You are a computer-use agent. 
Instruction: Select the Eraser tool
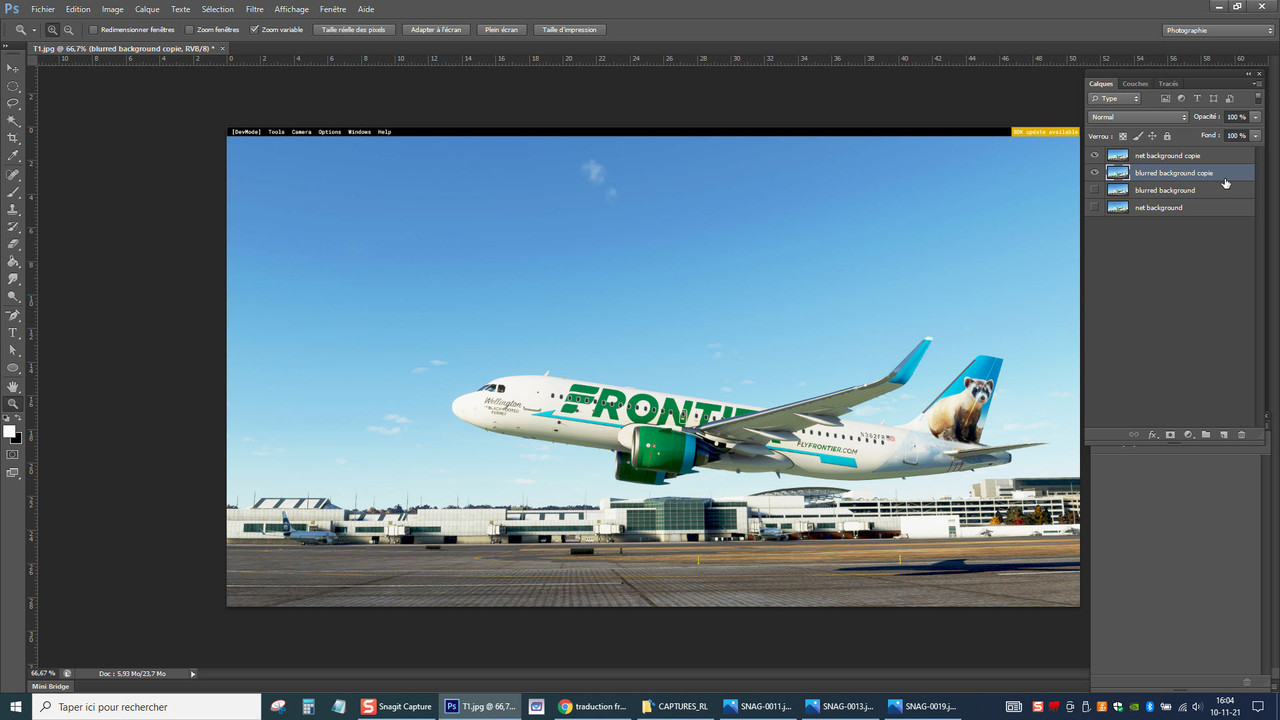pos(13,244)
